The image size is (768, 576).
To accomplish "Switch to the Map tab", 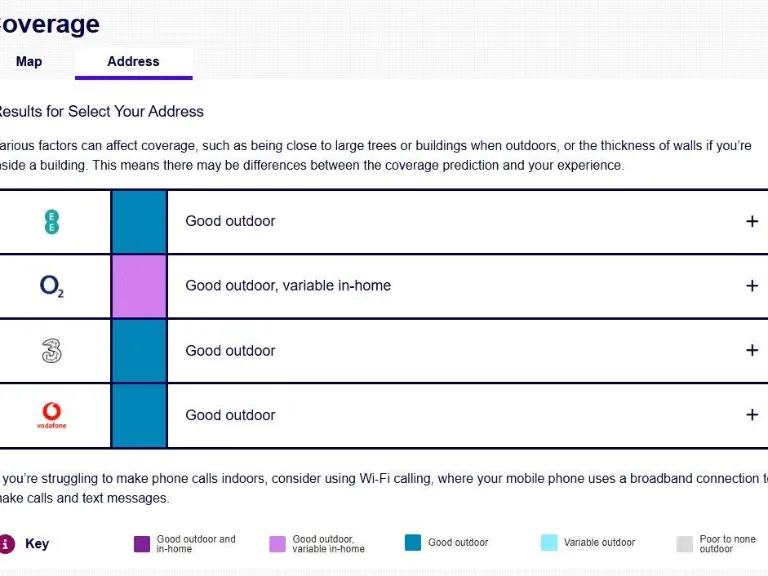I will tap(29, 61).
